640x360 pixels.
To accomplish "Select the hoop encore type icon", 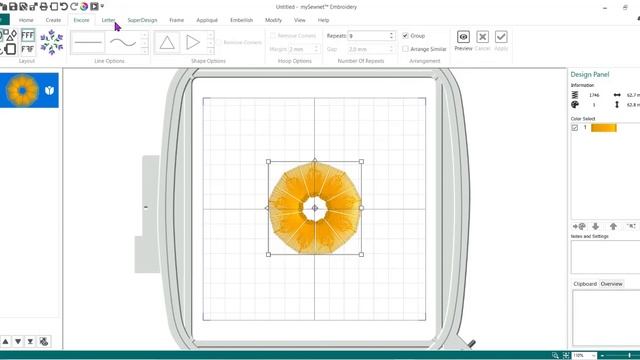I will (x=11, y=49).
